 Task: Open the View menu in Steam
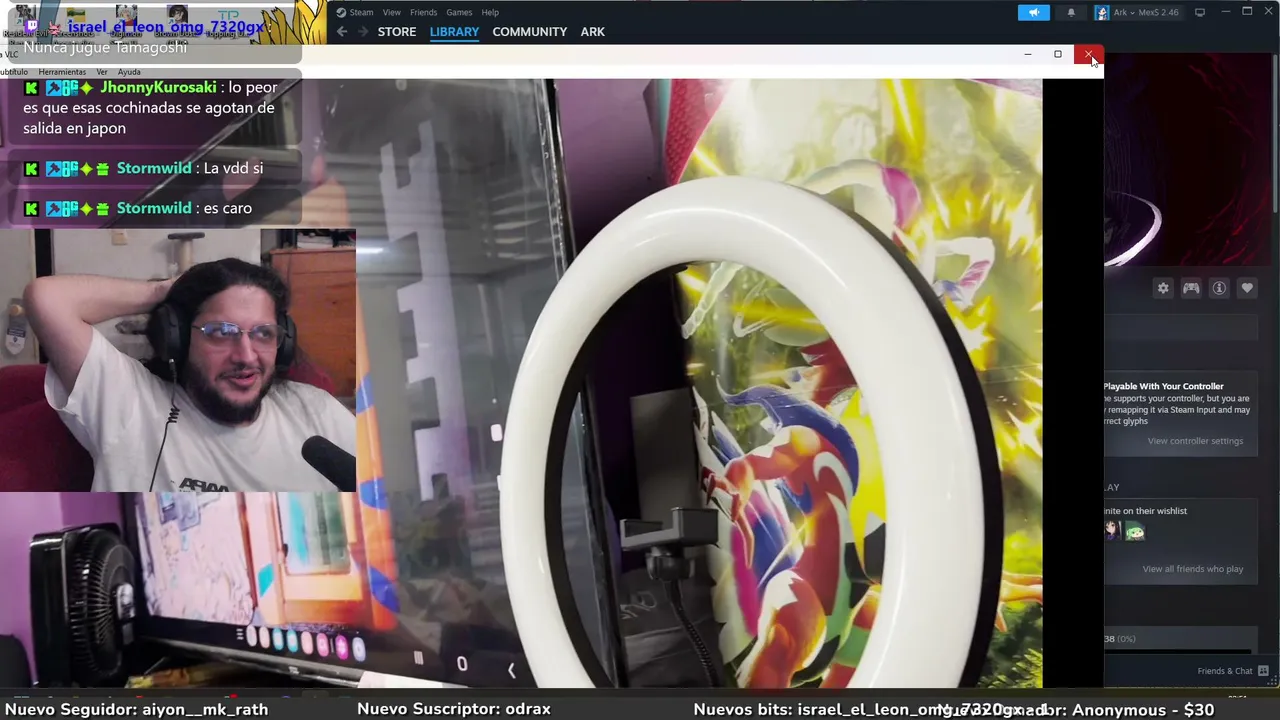pyautogui.click(x=392, y=12)
